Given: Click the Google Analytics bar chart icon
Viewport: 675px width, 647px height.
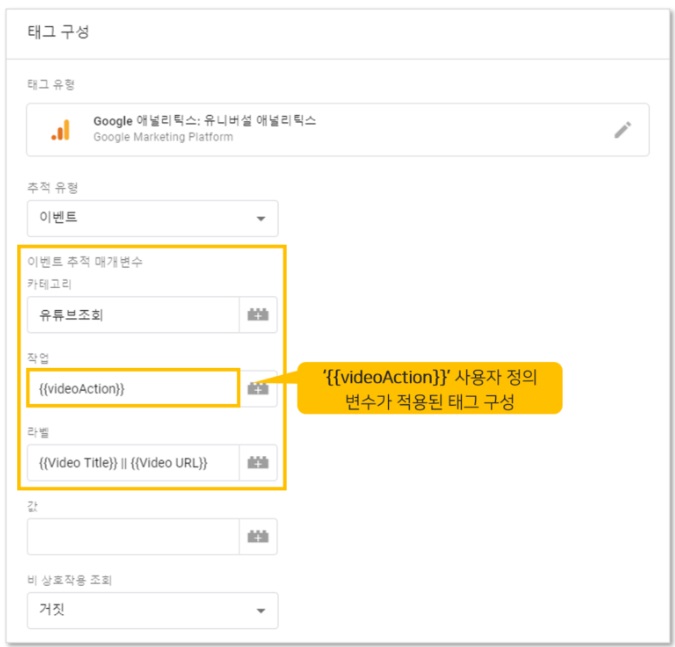Looking at the screenshot, I should (x=61, y=130).
